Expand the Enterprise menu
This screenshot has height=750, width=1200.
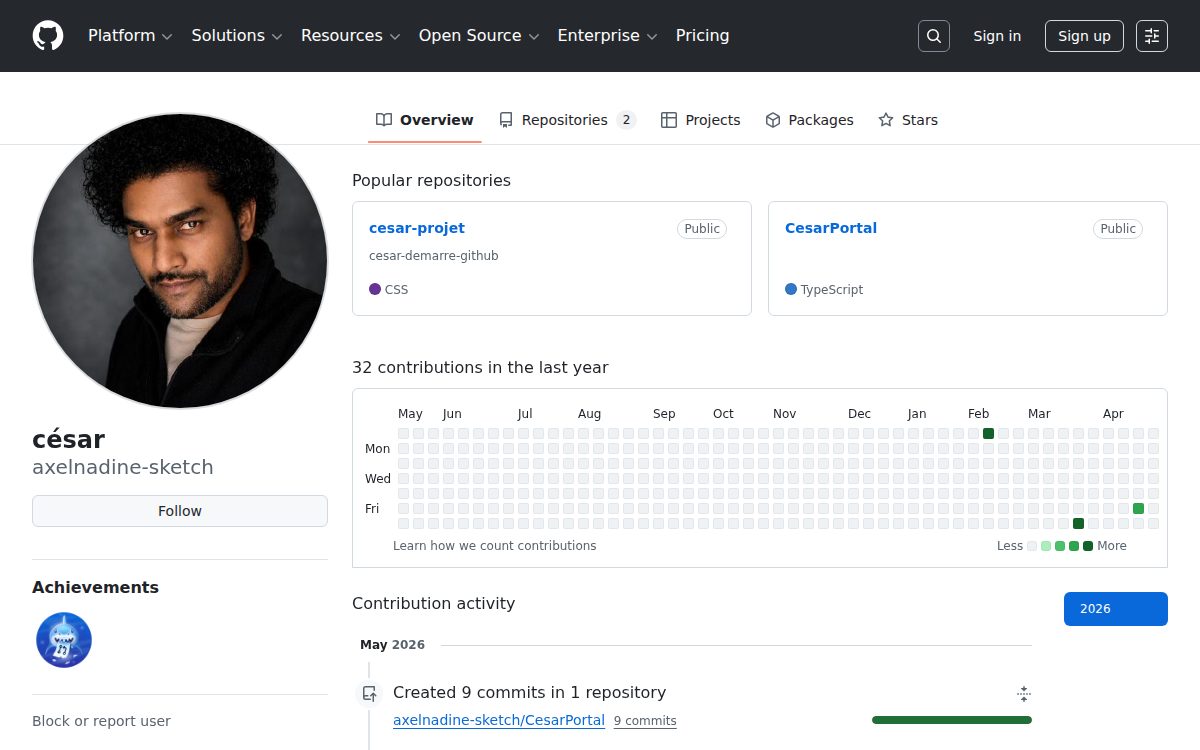(607, 36)
